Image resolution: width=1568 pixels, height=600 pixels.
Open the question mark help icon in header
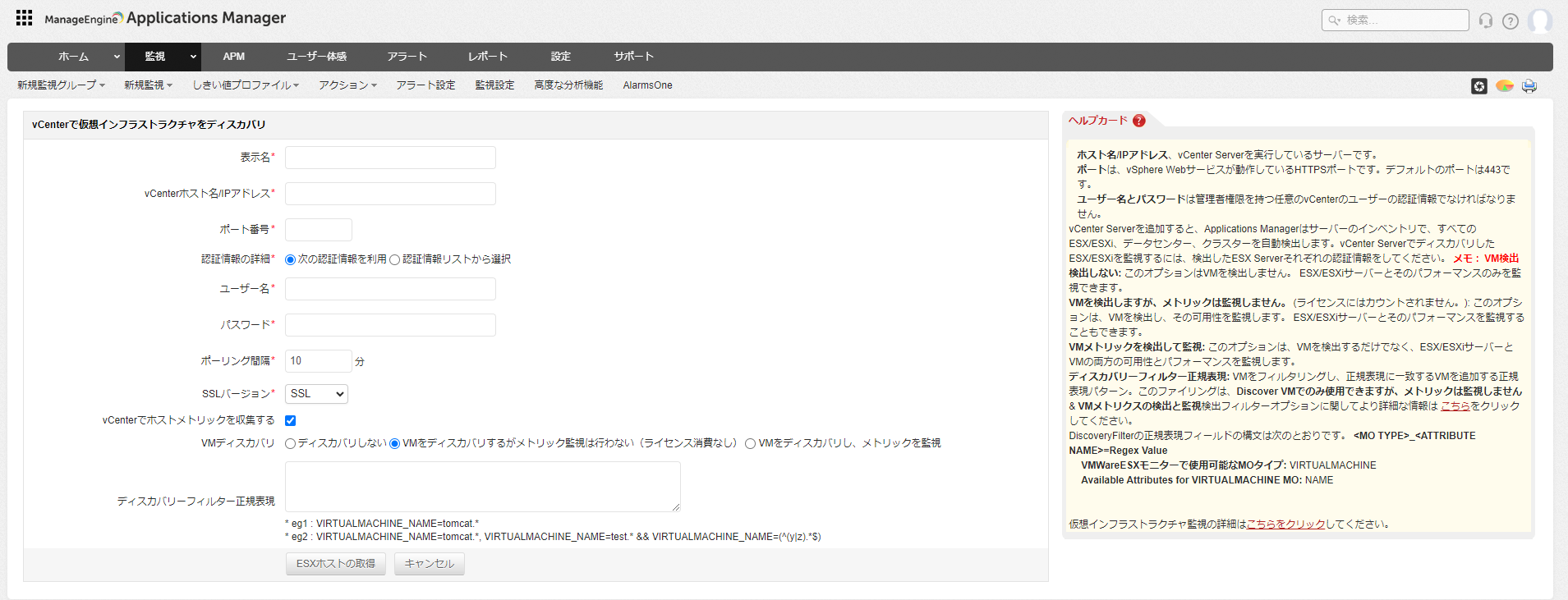coord(1510,21)
